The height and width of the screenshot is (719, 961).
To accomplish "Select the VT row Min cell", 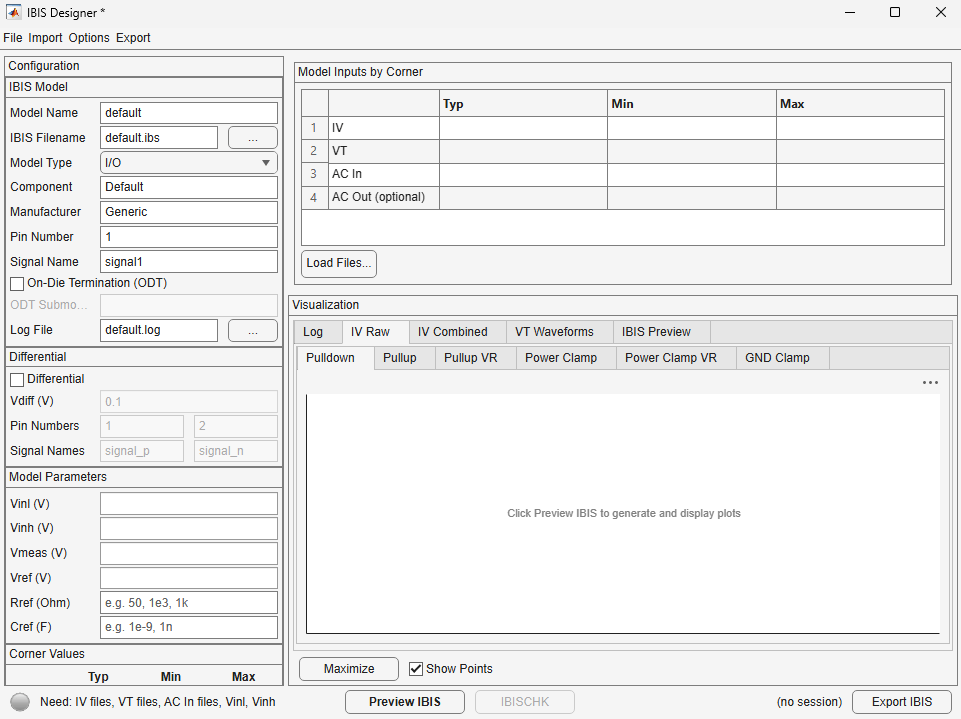I will click(x=692, y=151).
